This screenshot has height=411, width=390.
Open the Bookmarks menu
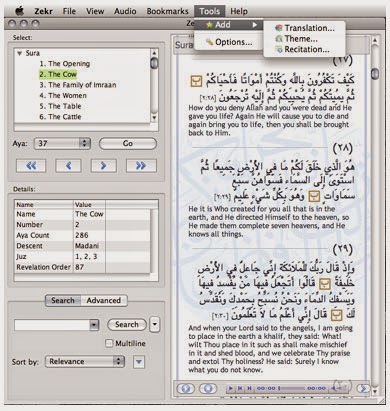coord(168,11)
